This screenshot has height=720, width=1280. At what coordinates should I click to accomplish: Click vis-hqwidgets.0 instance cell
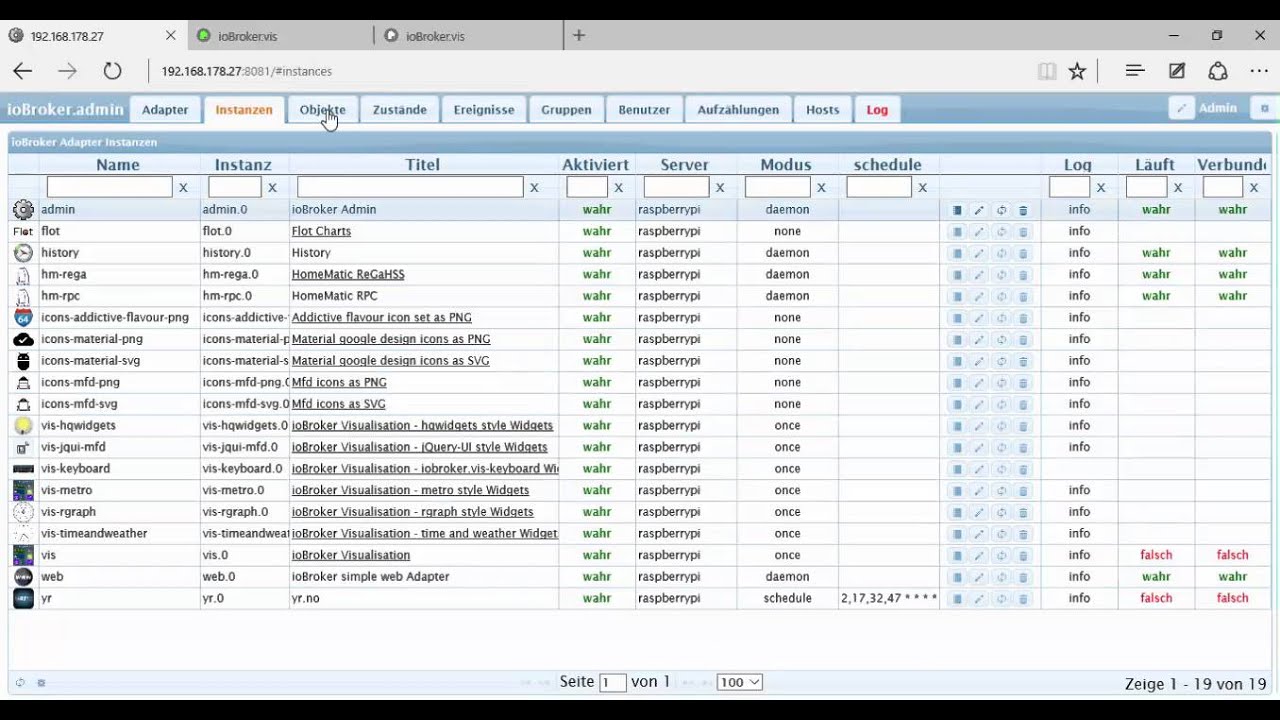pos(244,425)
